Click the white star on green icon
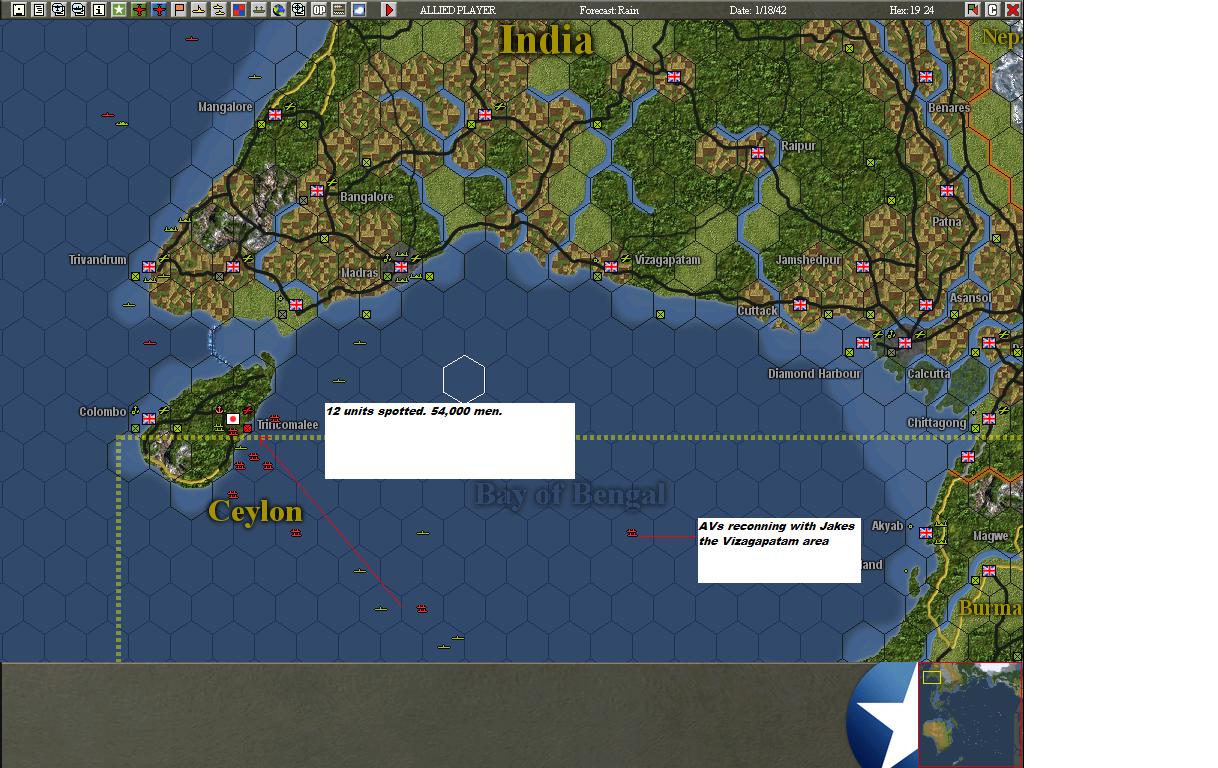The image size is (1218, 768). click(x=118, y=10)
